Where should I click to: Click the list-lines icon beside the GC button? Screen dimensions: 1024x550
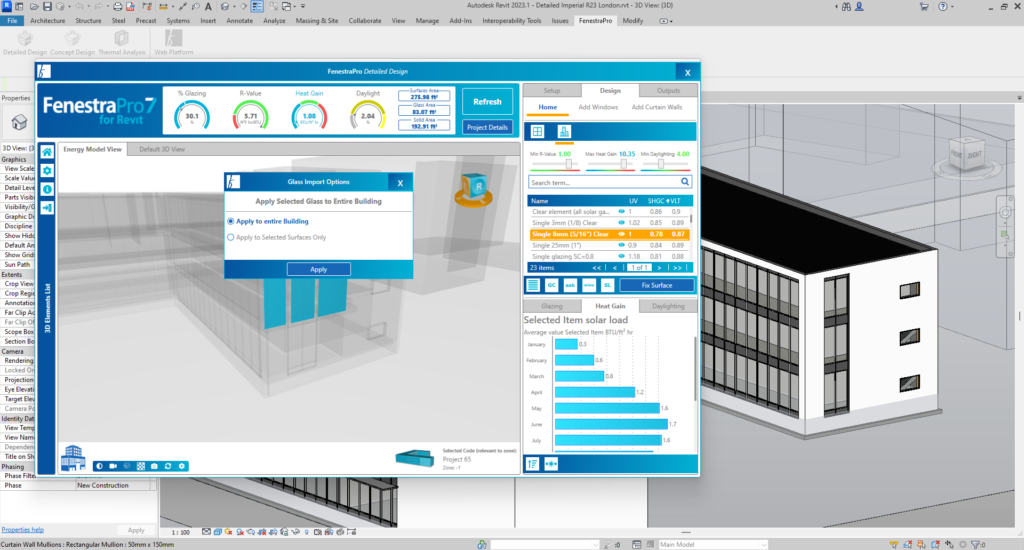pos(534,285)
